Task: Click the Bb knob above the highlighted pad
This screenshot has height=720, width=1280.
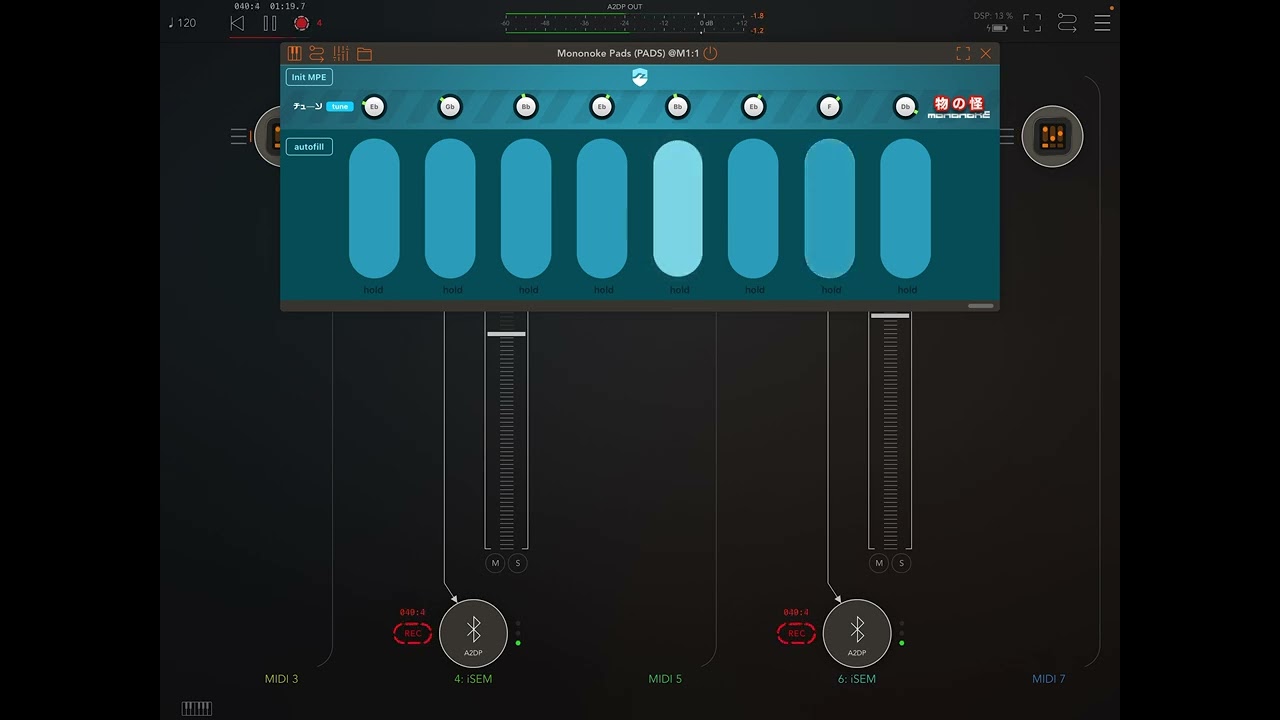Action: [677, 106]
